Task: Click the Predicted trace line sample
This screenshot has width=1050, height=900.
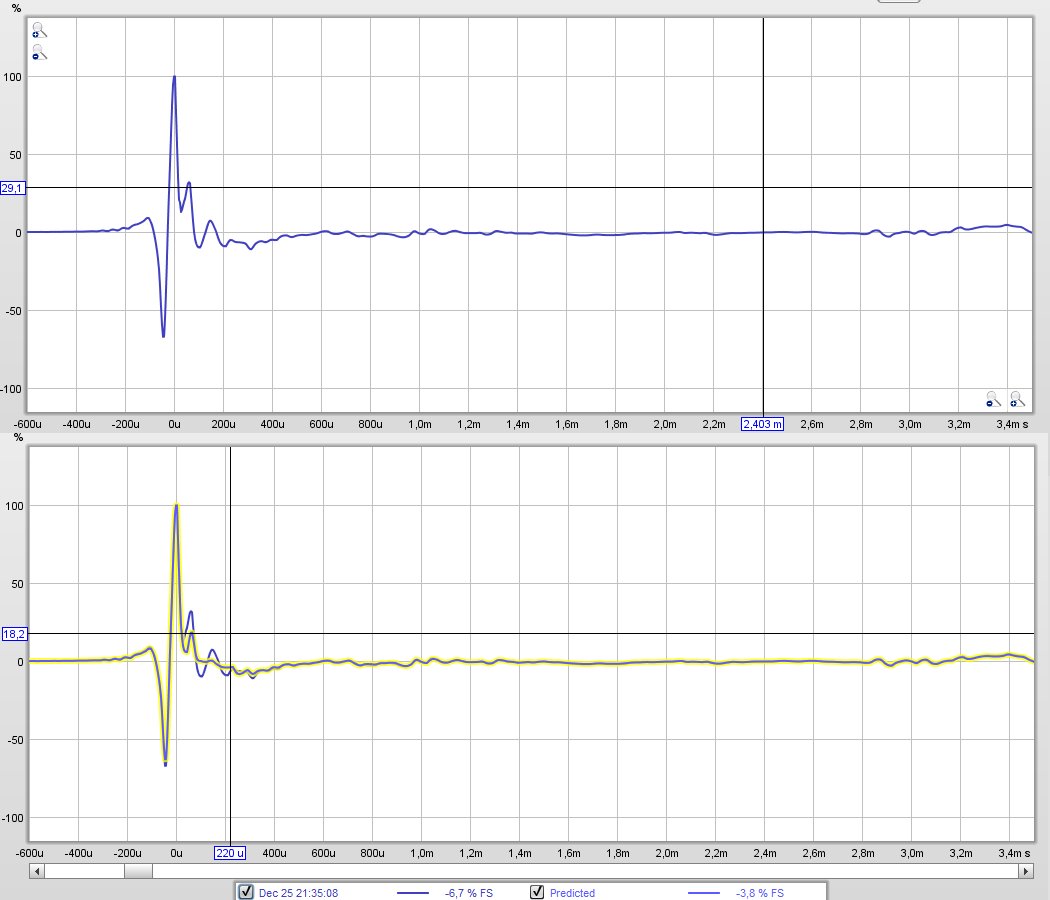Action: click(704, 893)
